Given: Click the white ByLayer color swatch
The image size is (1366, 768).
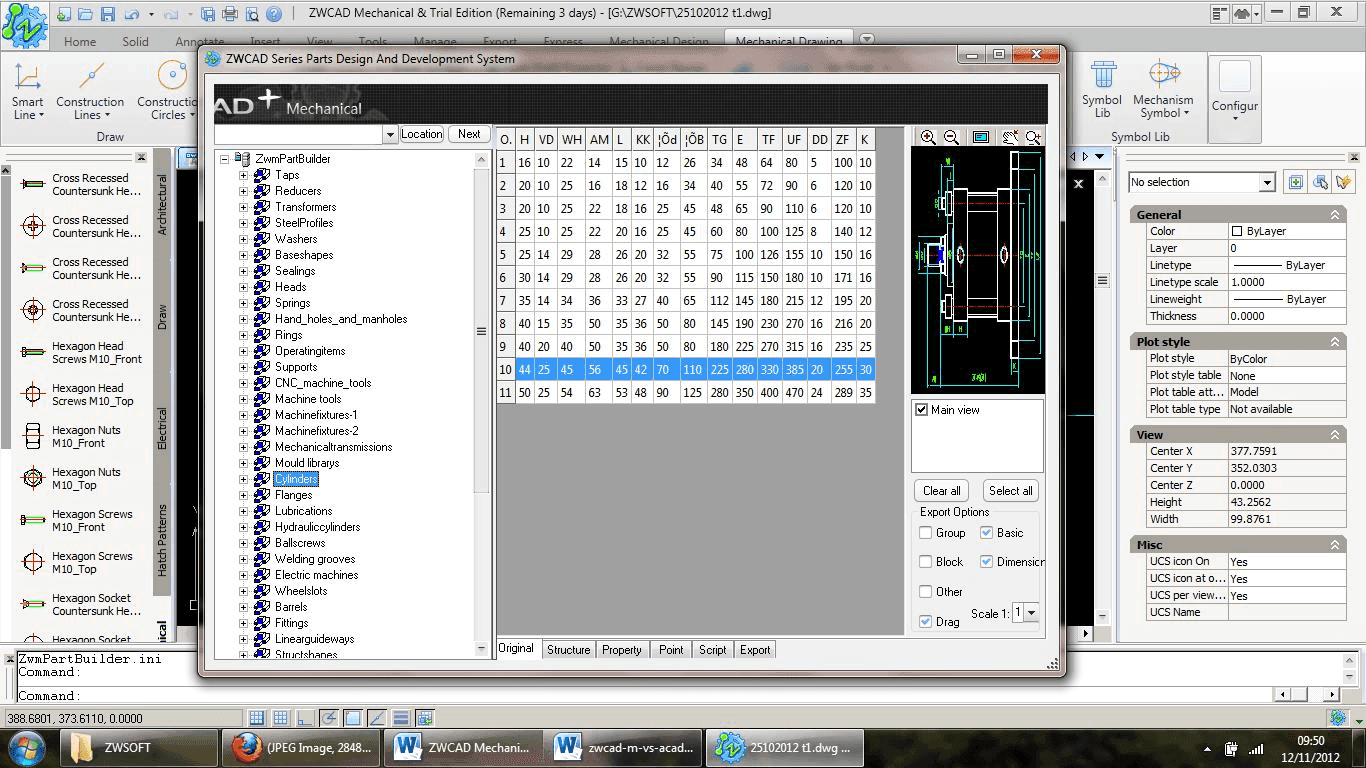Looking at the screenshot, I should [1236, 231].
